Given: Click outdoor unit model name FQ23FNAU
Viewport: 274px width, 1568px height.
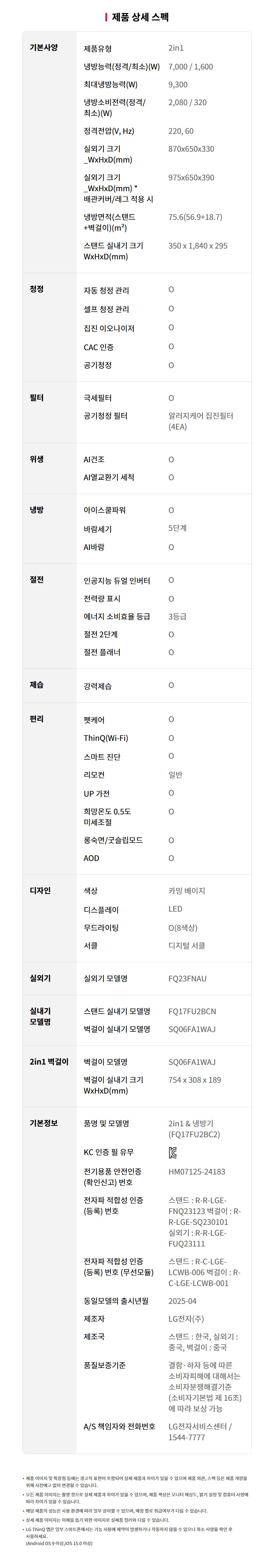Looking at the screenshot, I should pos(188,979).
